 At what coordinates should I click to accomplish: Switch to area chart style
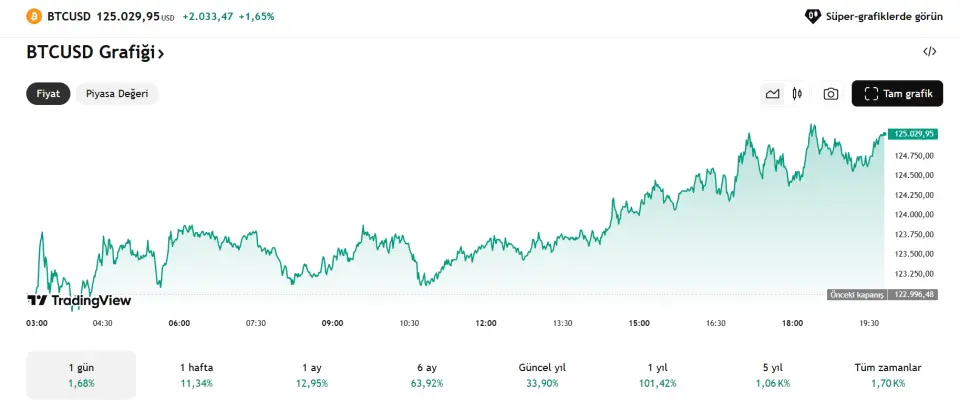773,94
